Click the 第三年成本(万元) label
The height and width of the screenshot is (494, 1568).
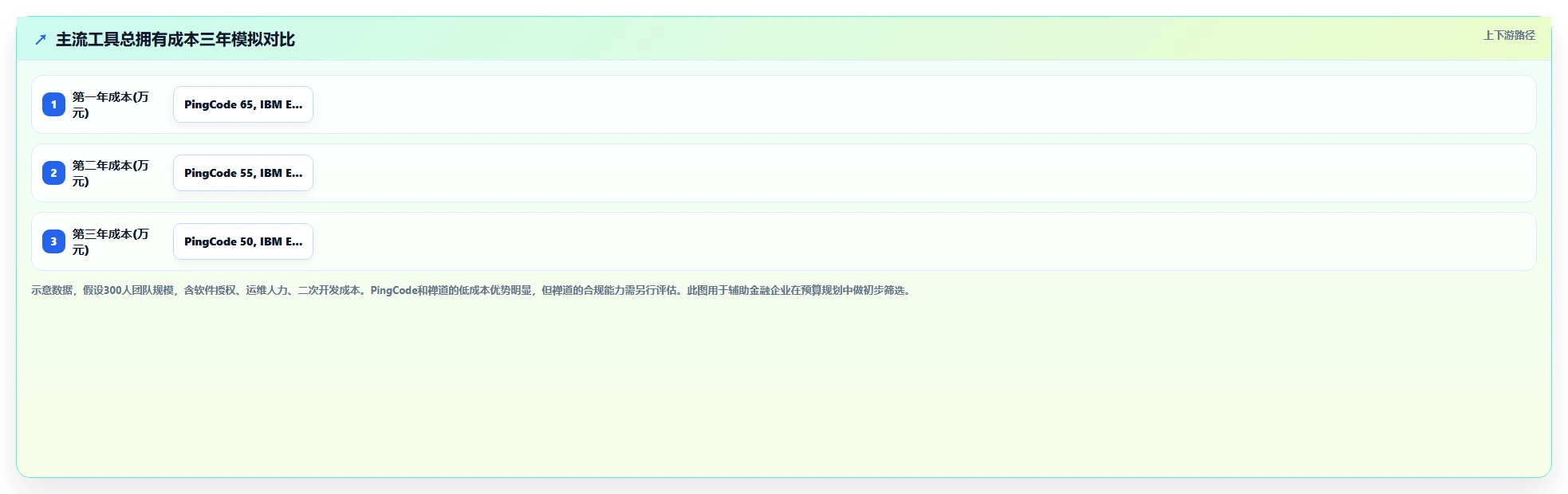111,241
